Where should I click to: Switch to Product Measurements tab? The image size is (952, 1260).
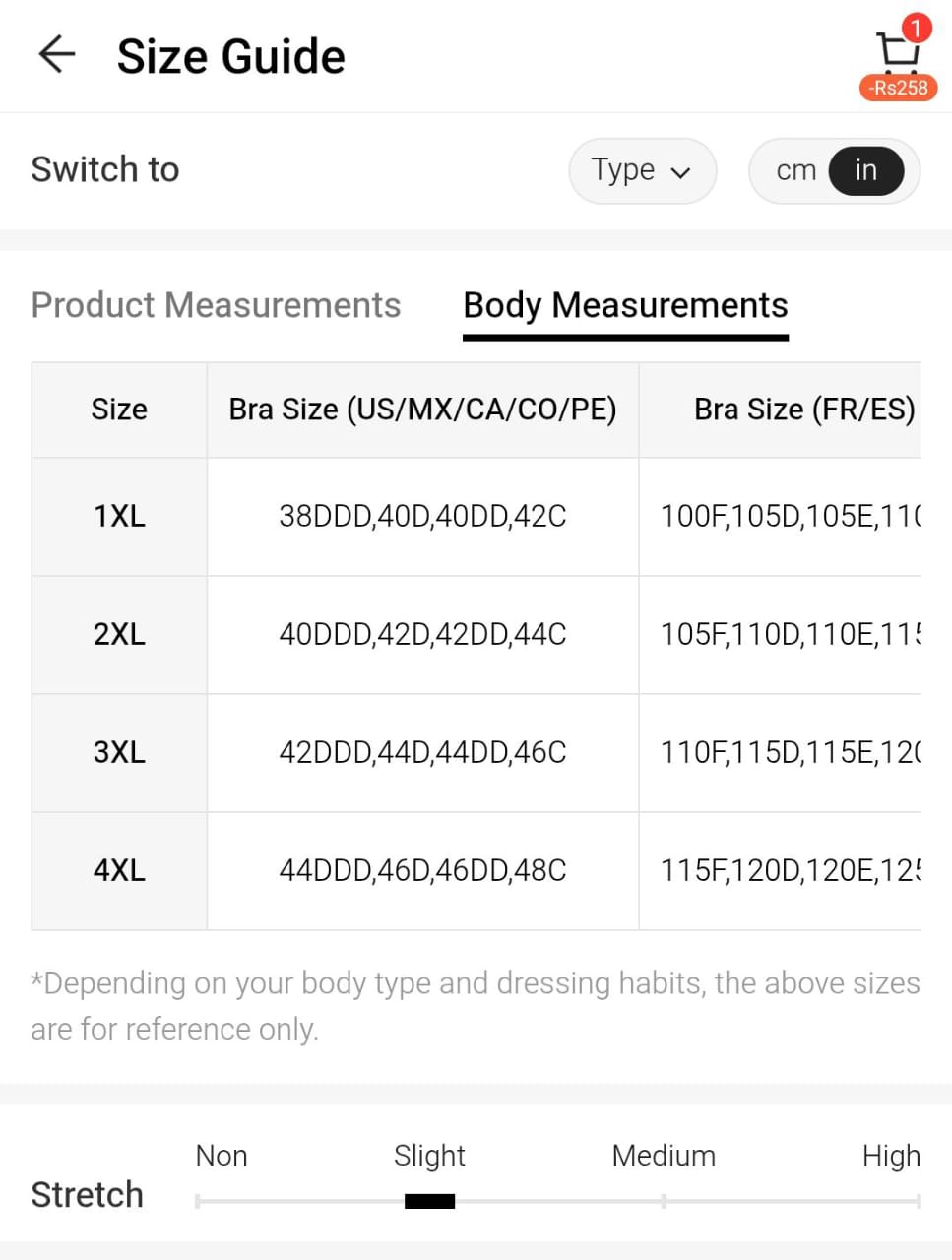(216, 305)
